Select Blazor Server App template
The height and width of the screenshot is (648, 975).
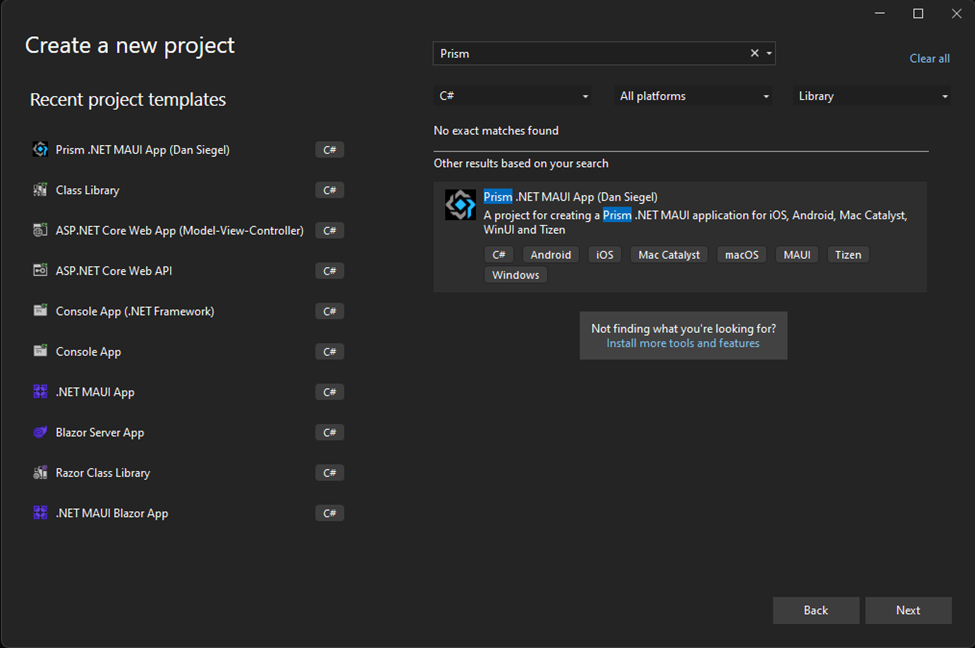(188, 432)
